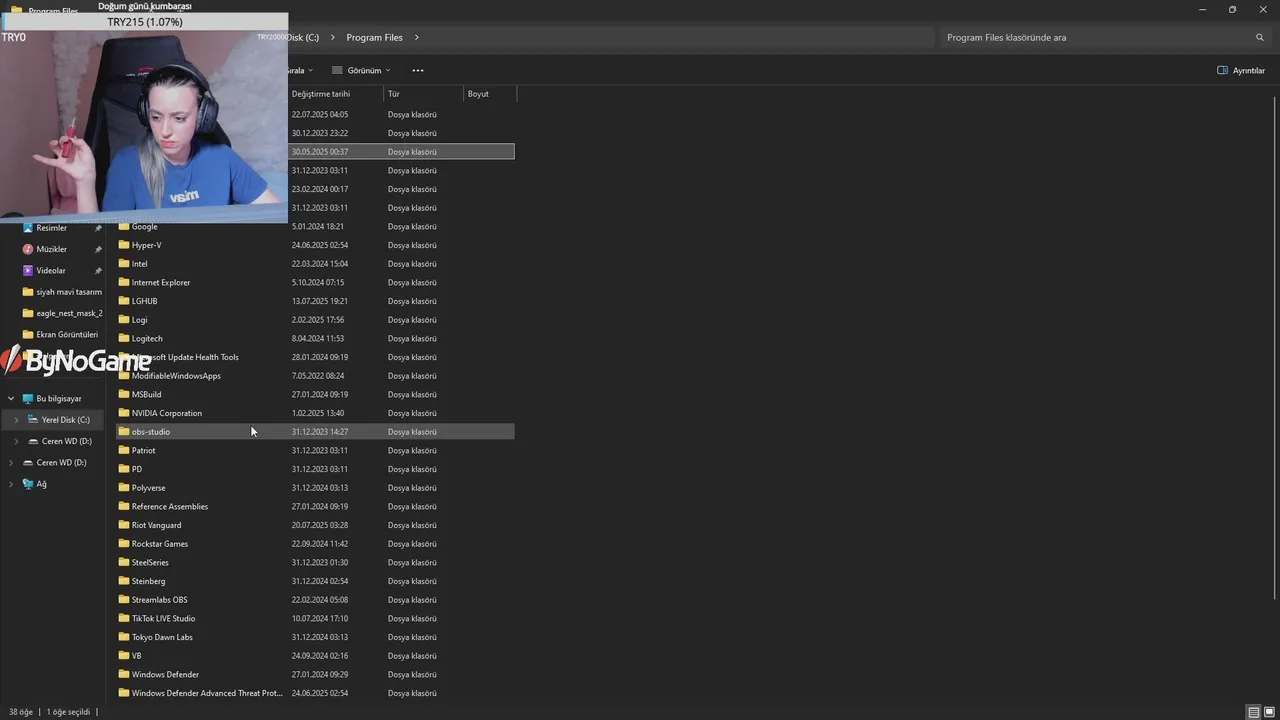Viewport: 1280px width, 720px height.
Task: Click date 30.05.2025 00:37 in selected row
Action: (320, 152)
